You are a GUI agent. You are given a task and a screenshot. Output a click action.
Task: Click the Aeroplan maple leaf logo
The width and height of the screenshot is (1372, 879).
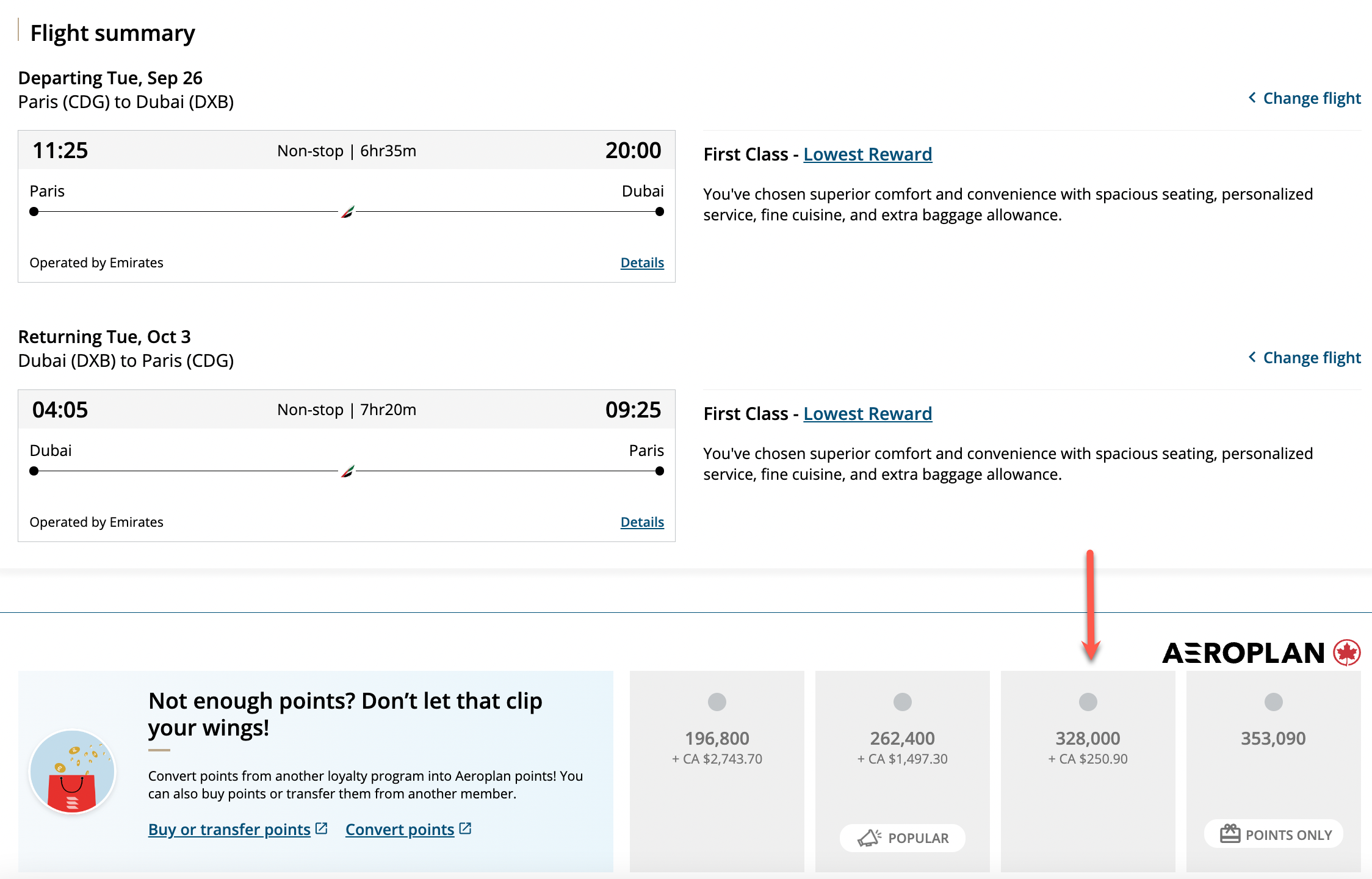[x=1346, y=653]
